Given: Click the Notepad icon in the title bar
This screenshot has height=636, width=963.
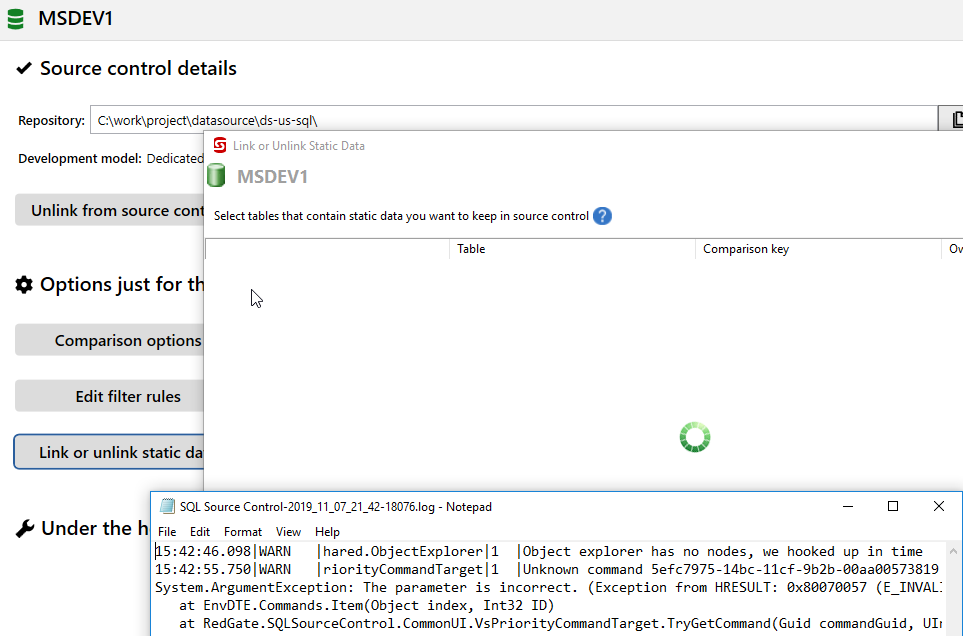Looking at the screenshot, I should click(x=165, y=507).
